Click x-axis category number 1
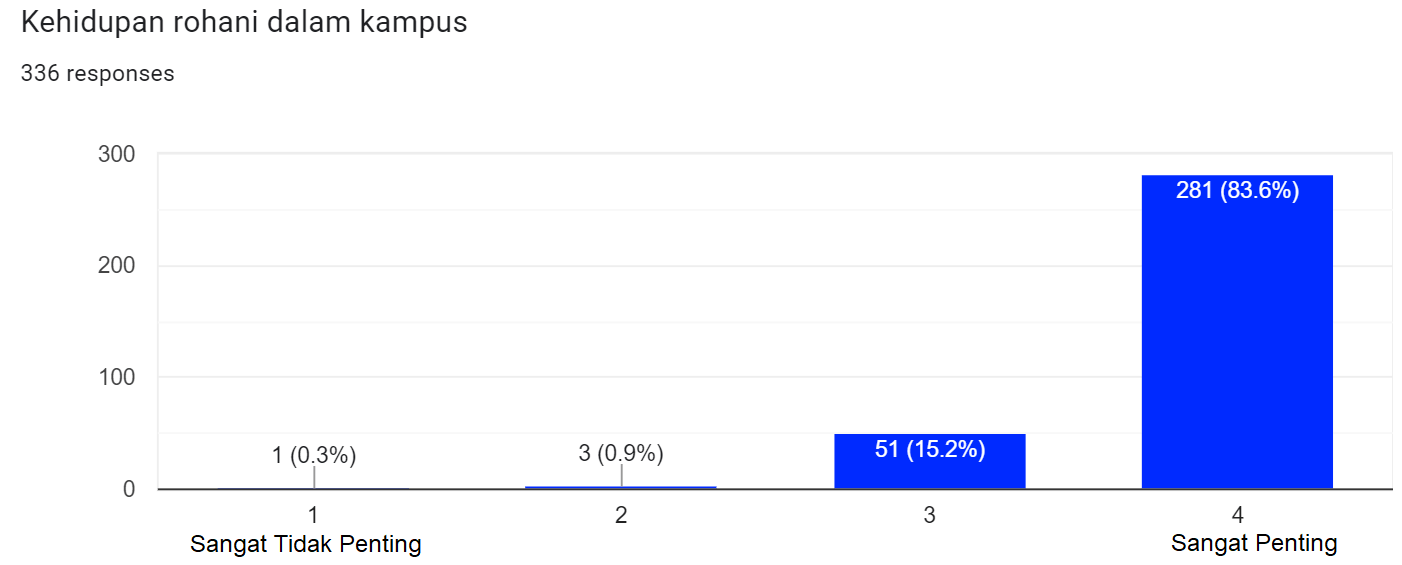 [x=313, y=516]
